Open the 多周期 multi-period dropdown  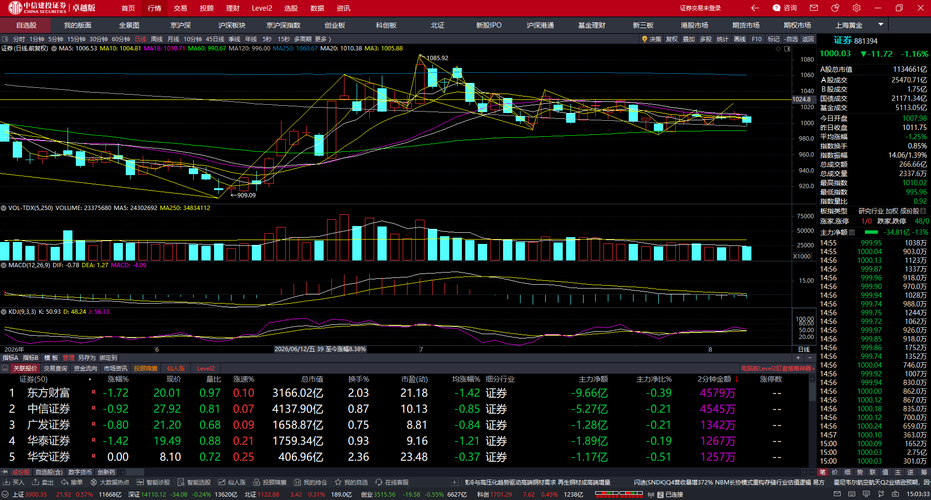303,39
